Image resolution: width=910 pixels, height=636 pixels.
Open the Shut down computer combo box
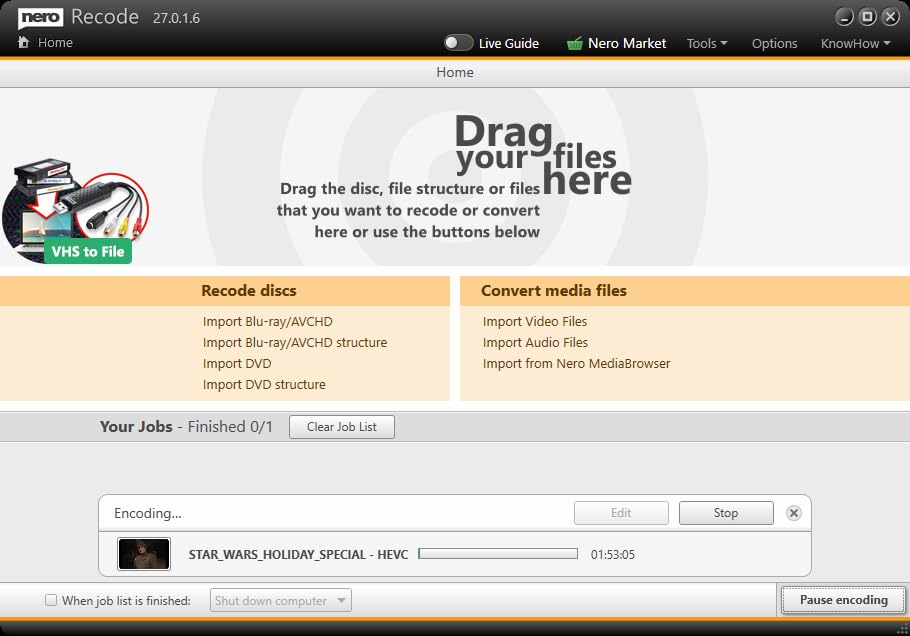[281, 601]
